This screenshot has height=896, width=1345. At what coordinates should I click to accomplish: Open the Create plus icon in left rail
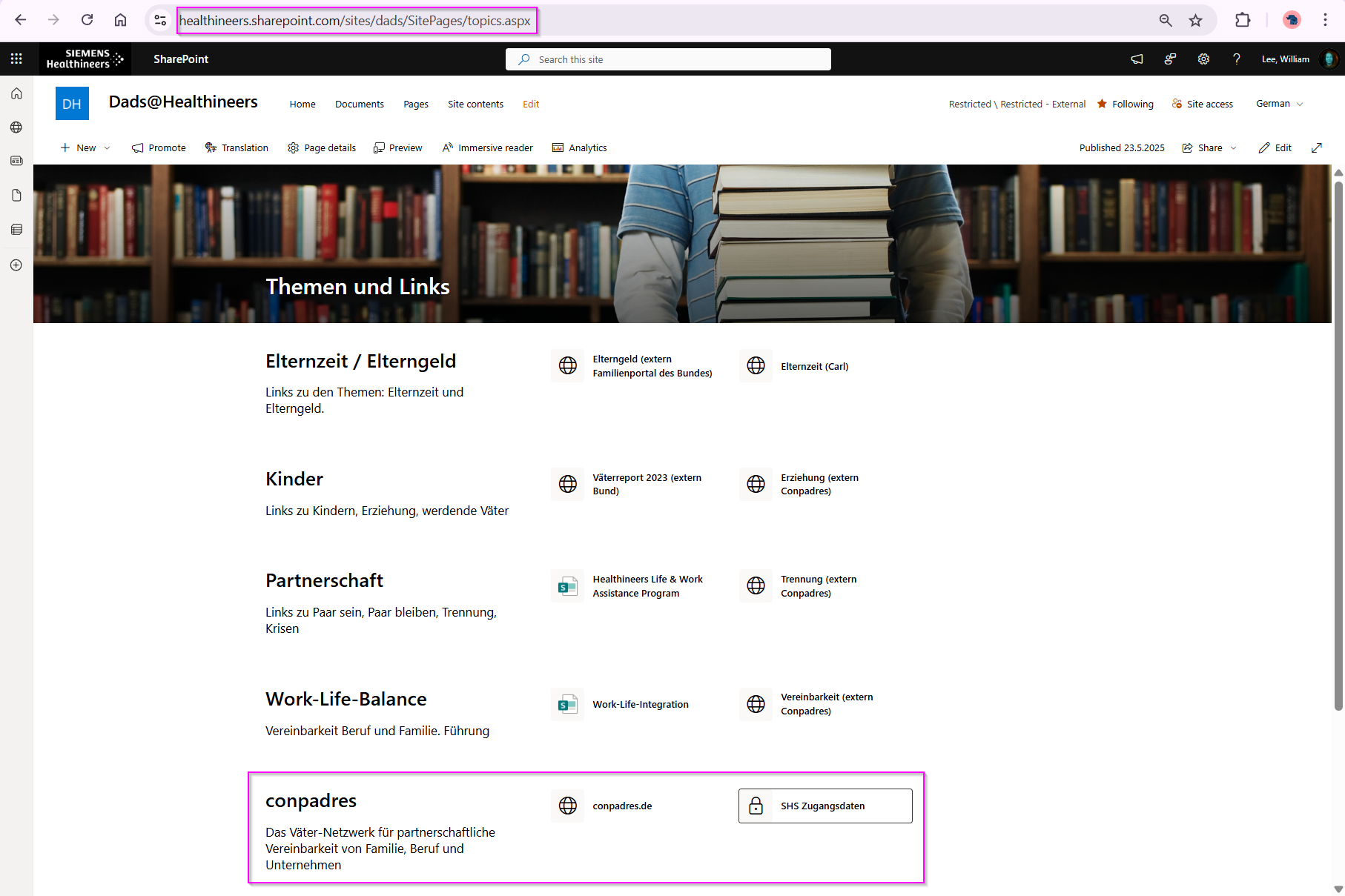[16, 265]
